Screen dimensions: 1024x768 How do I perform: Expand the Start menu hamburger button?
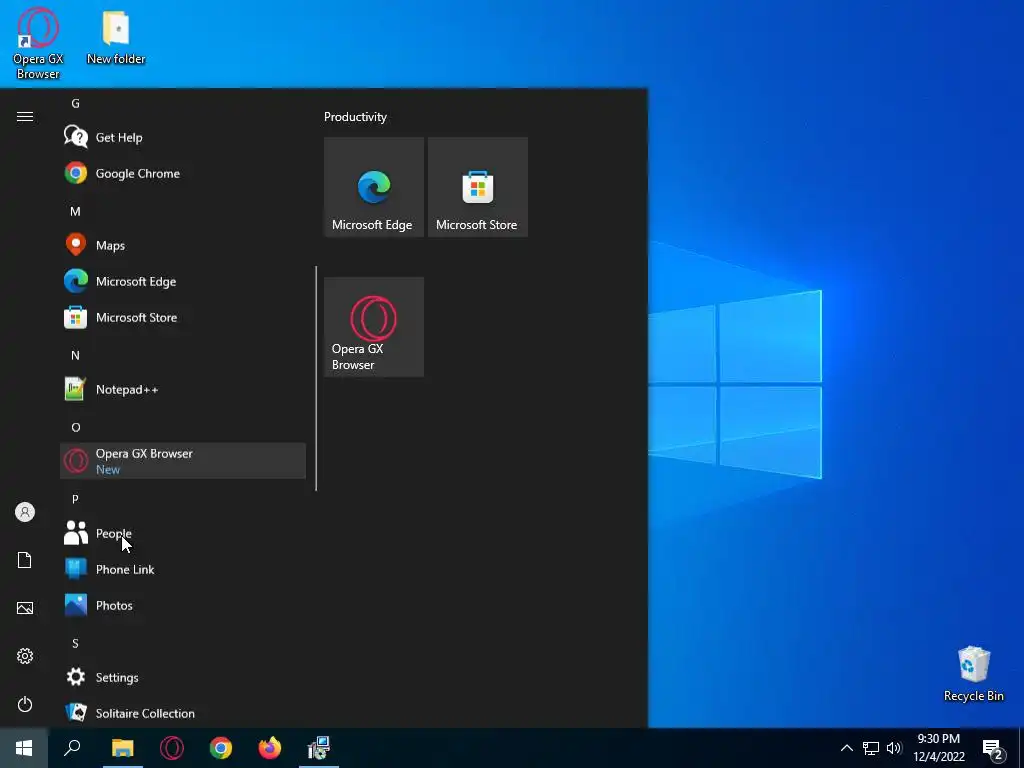[x=25, y=117]
